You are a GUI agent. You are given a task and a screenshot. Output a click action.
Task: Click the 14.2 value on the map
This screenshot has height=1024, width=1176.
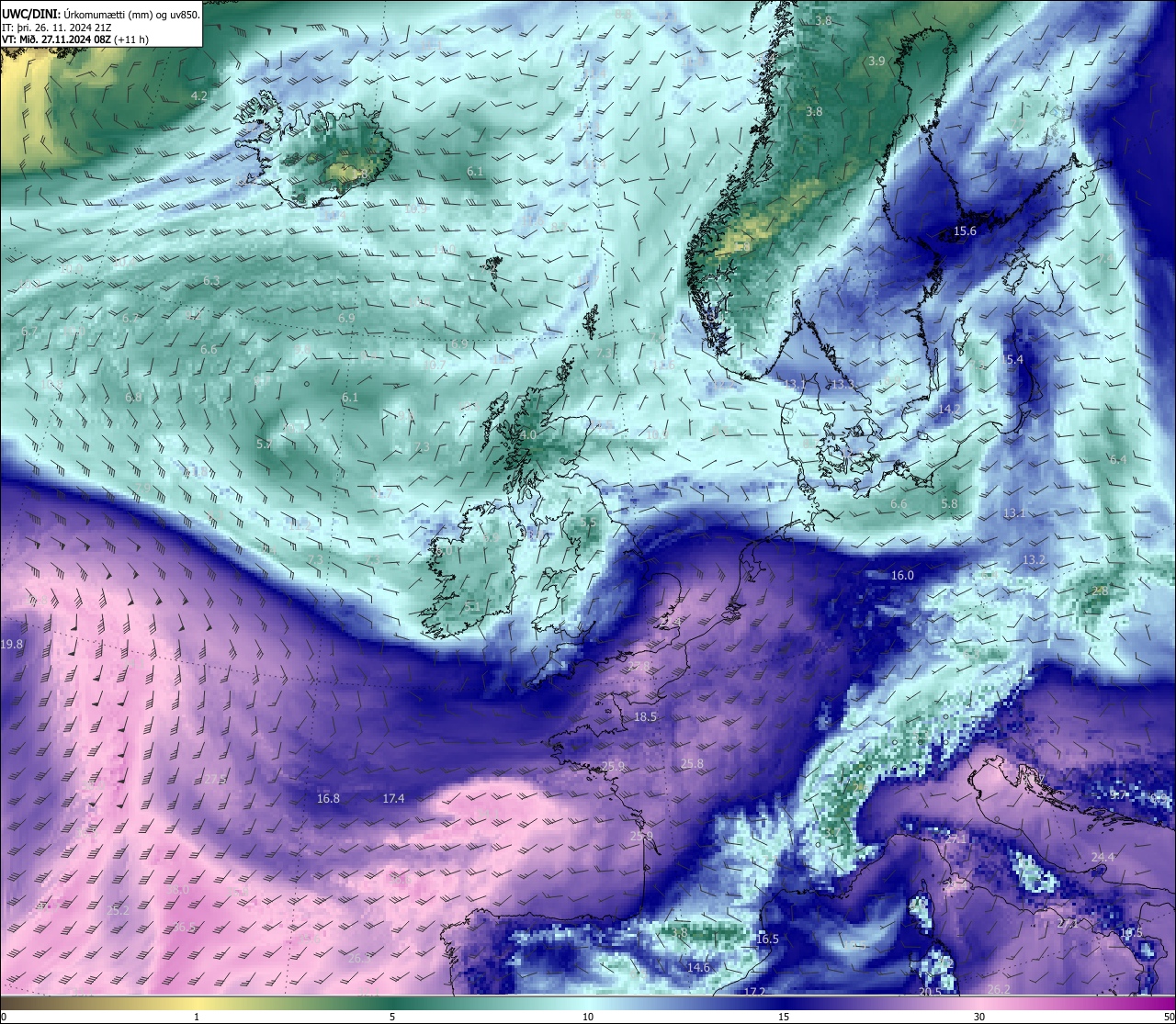point(949,409)
